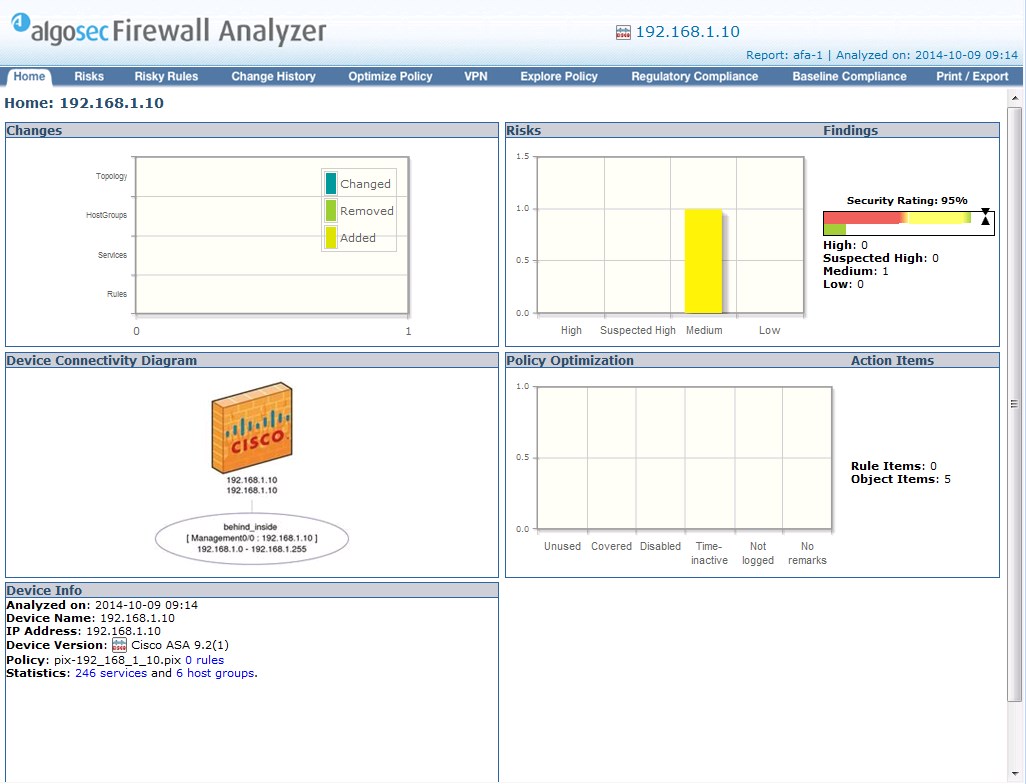Image resolution: width=1026 pixels, height=784 pixels.
Task: Click the Rule Items: 0 text
Action: [894, 466]
